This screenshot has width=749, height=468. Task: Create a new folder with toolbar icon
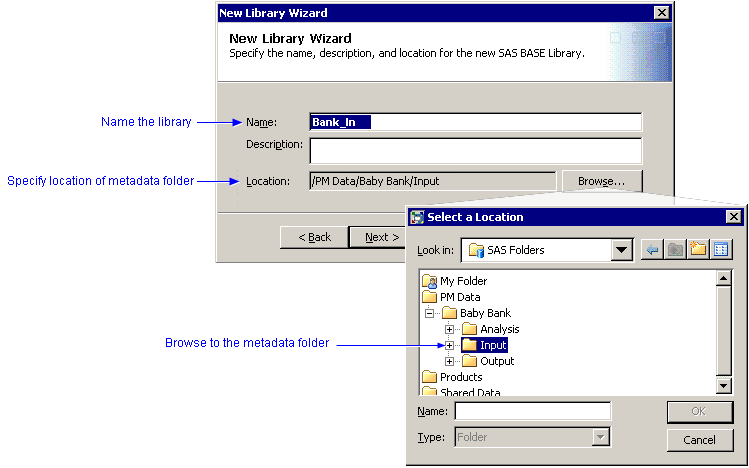pos(698,250)
